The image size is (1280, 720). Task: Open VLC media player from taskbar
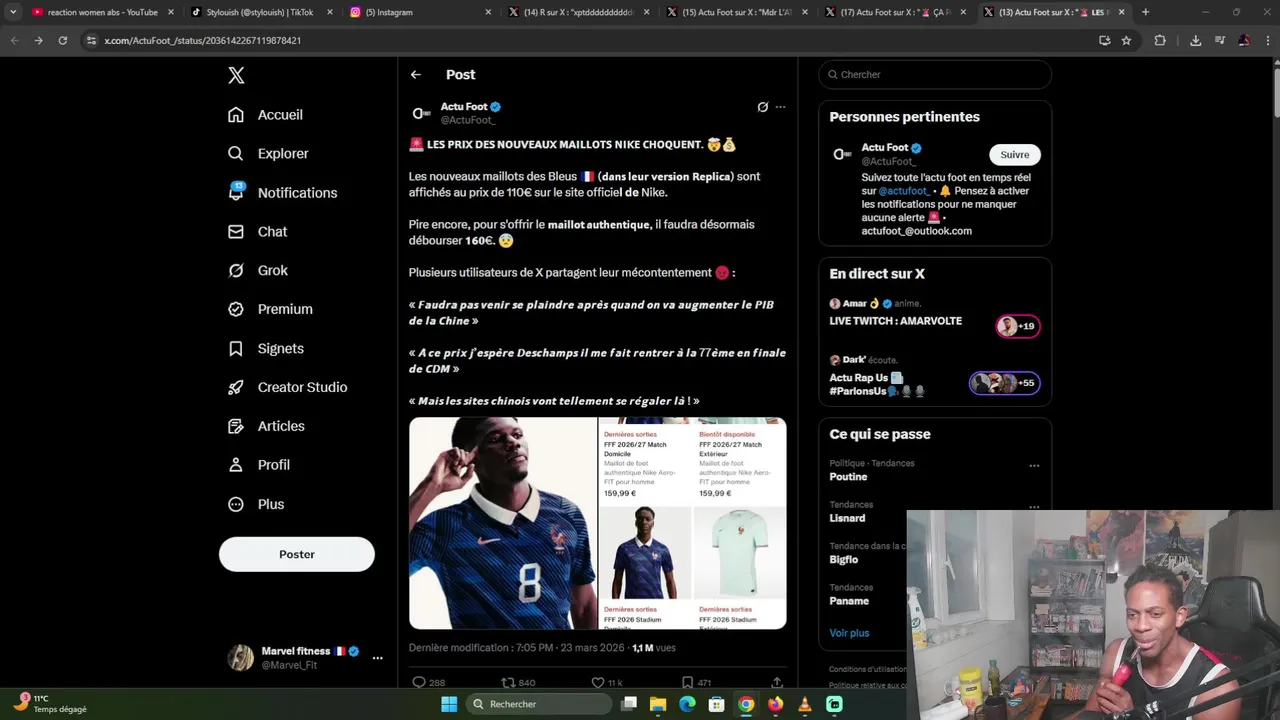point(805,704)
